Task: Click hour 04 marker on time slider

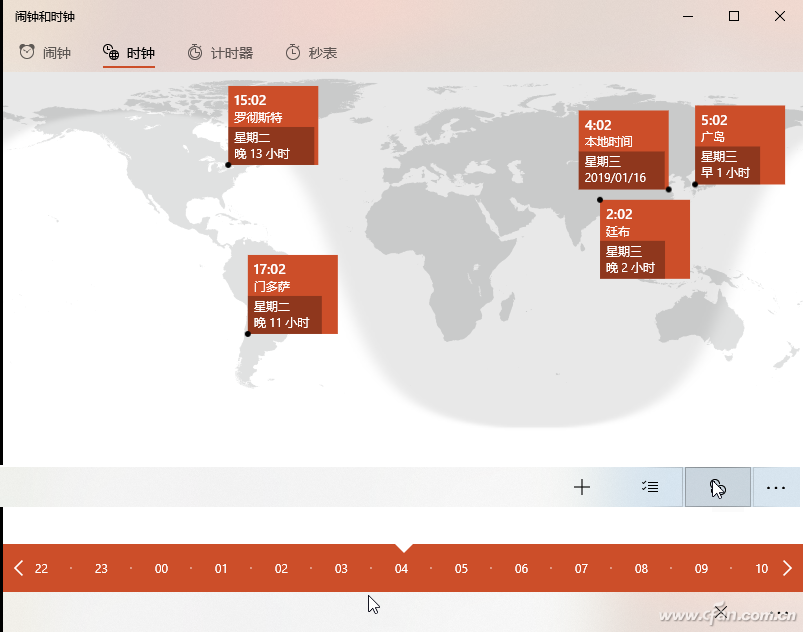Action: [x=401, y=568]
